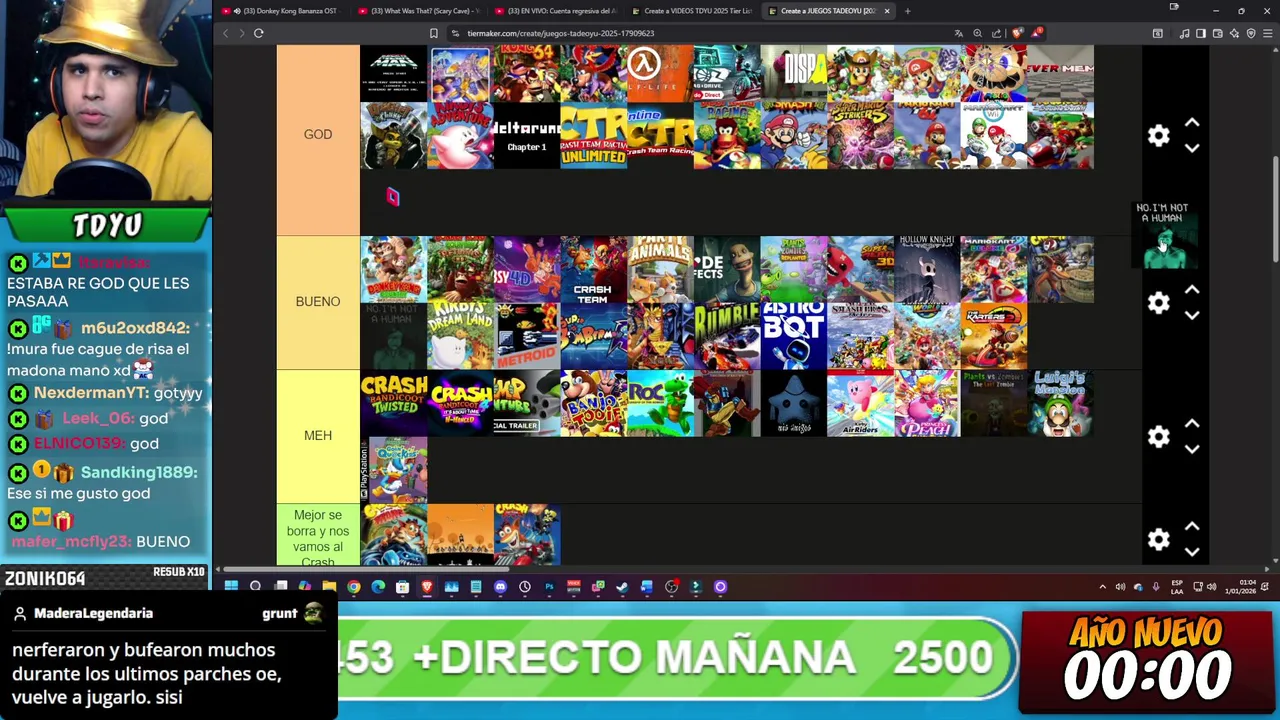Open Steam from the taskbar

coord(622,587)
